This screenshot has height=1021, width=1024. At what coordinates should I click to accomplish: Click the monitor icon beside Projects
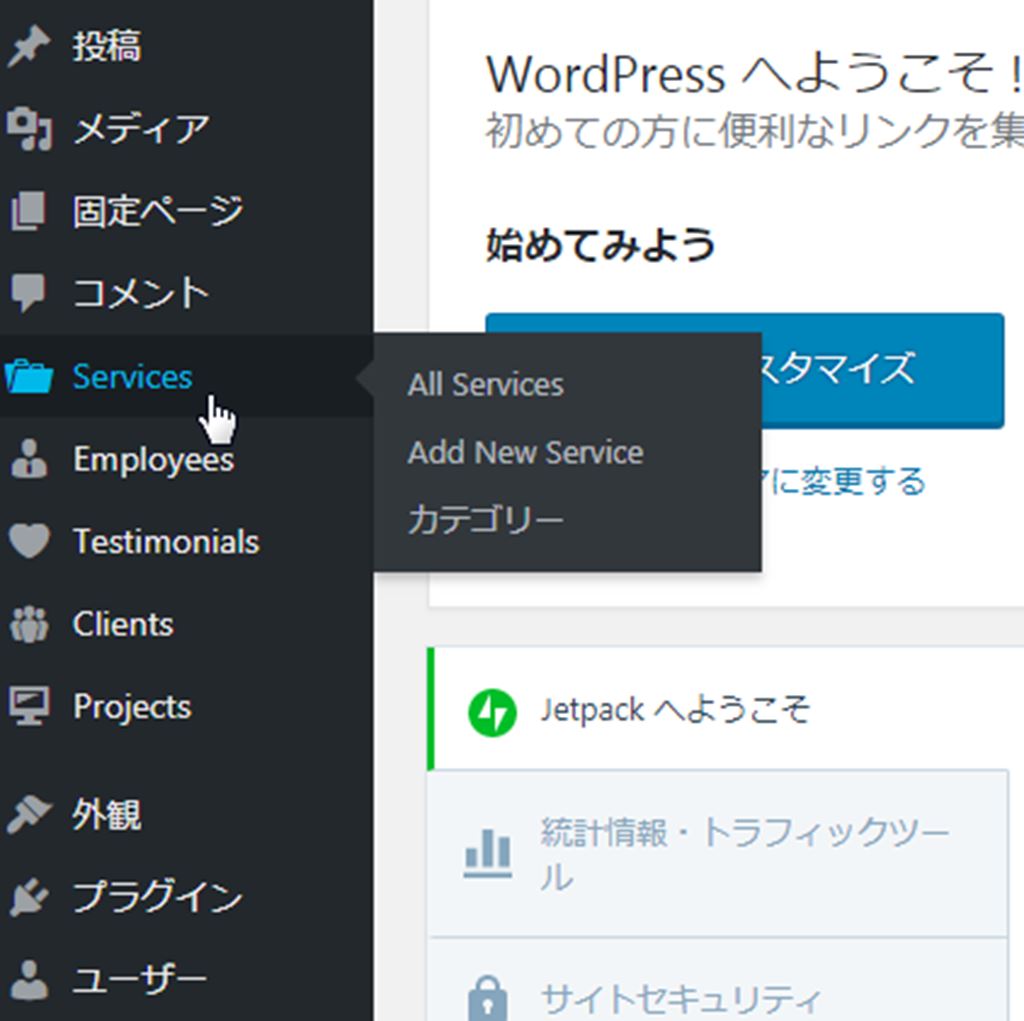[28, 707]
